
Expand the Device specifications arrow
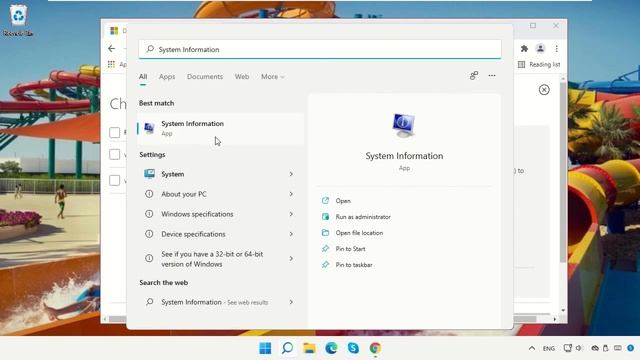(x=291, y=234)
